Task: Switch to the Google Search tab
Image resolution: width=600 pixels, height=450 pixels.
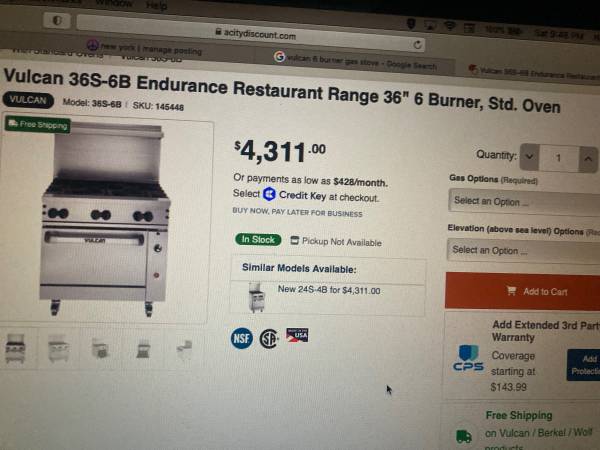Action: [x=355, y=61]
